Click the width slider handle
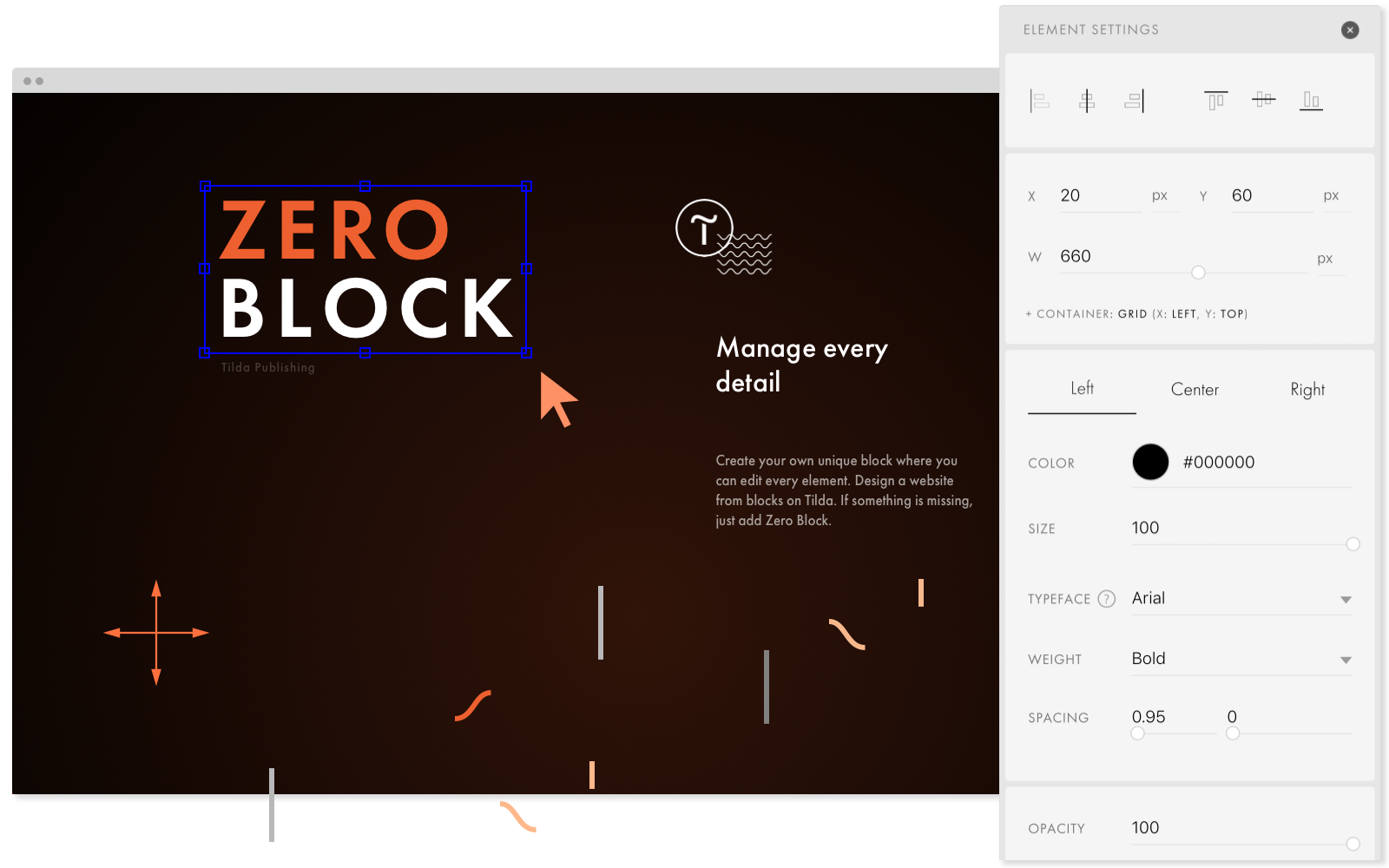Image resolution: width=1389 pixels, height=868 pixels. tap(1198, 273)
